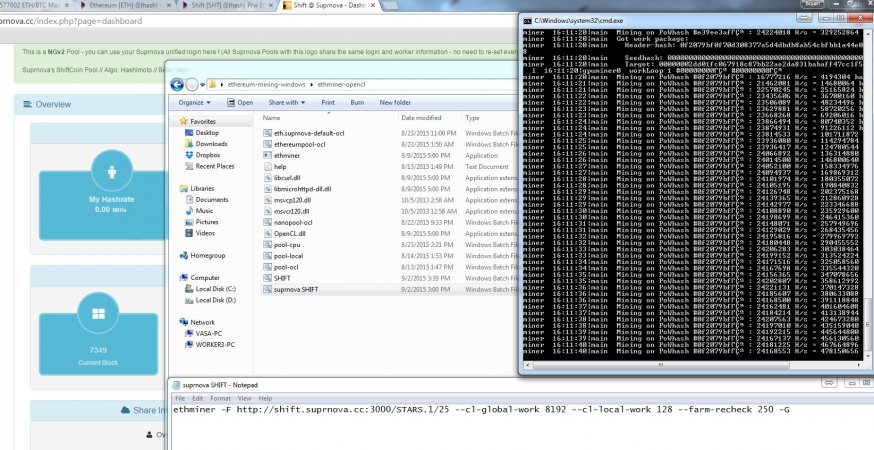Click the cmd.exe horizontal scrollbar
Viewport: 874px width, 450px height.
[661, 365]
